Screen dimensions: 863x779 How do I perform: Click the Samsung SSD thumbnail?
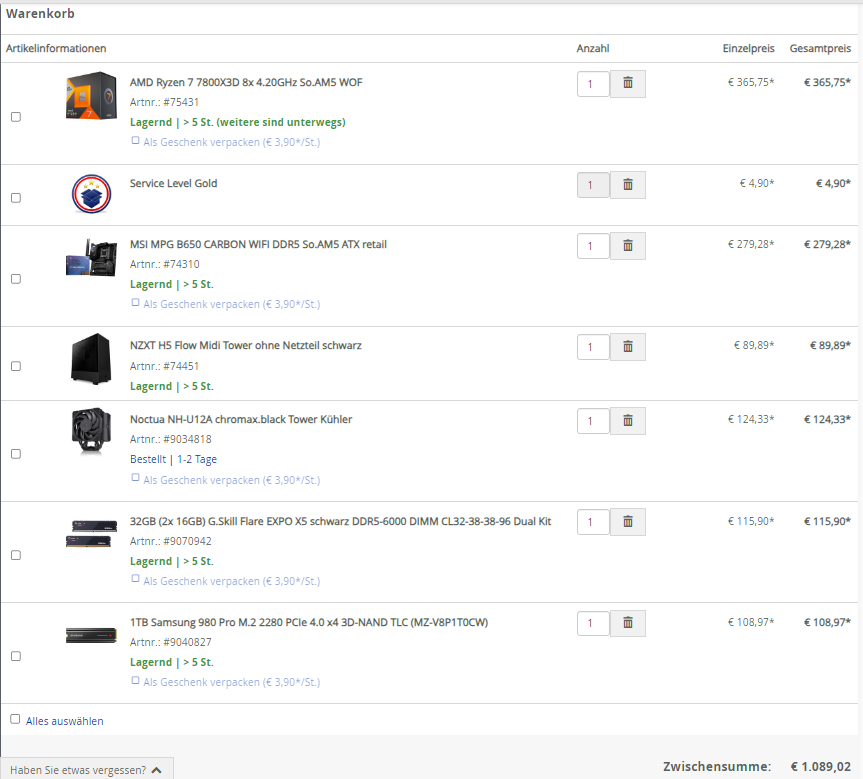(91, 635)
